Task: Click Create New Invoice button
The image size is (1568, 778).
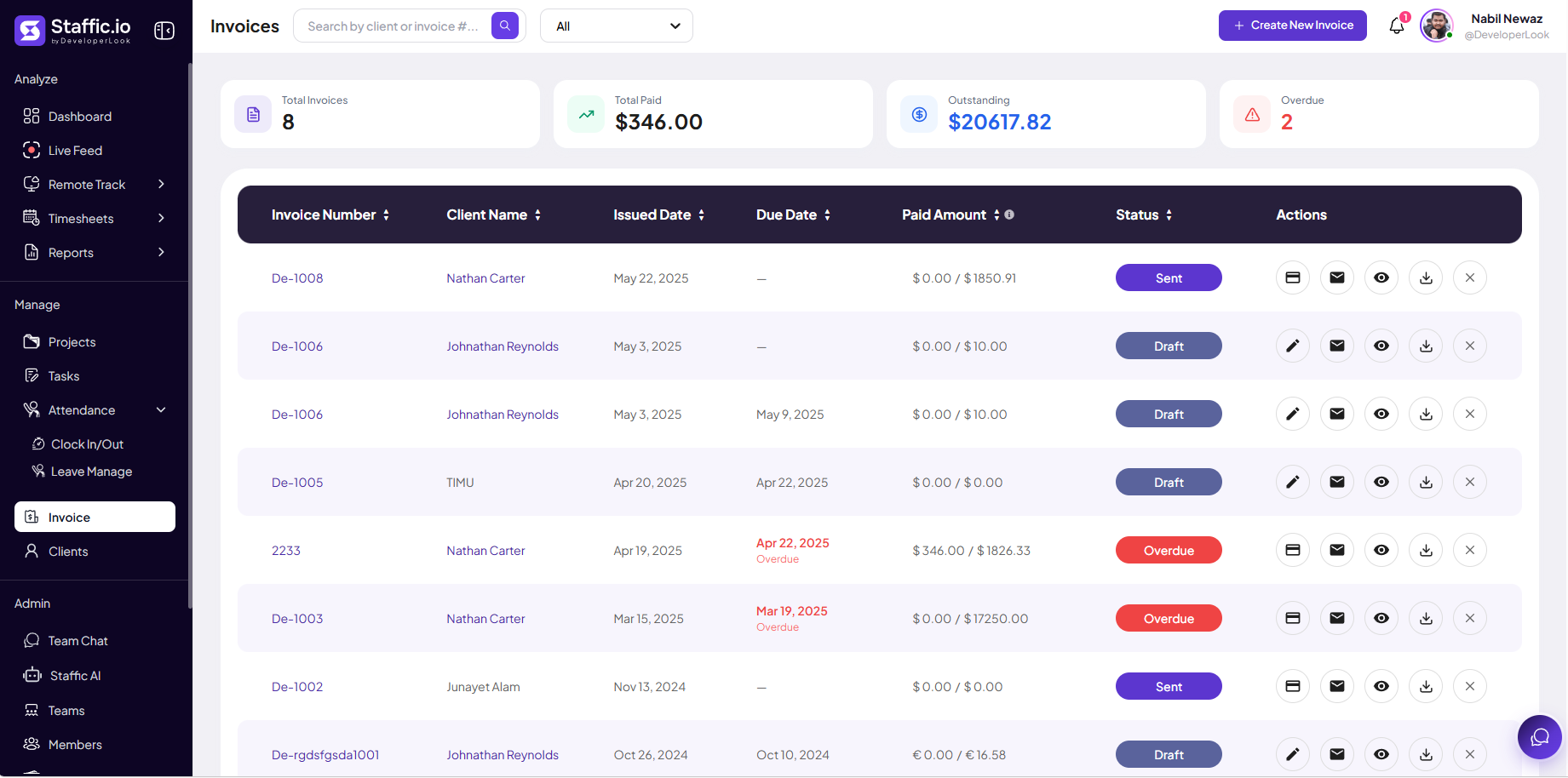Action: 1292,26
